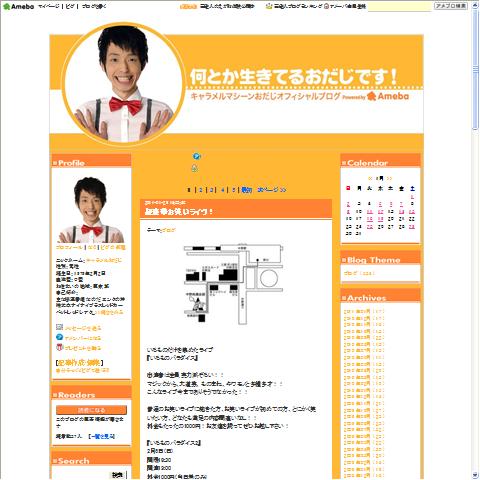This screenshot has width=480, height=480.
Task: Go to next month in Calendar
Action: coord(389,178)
